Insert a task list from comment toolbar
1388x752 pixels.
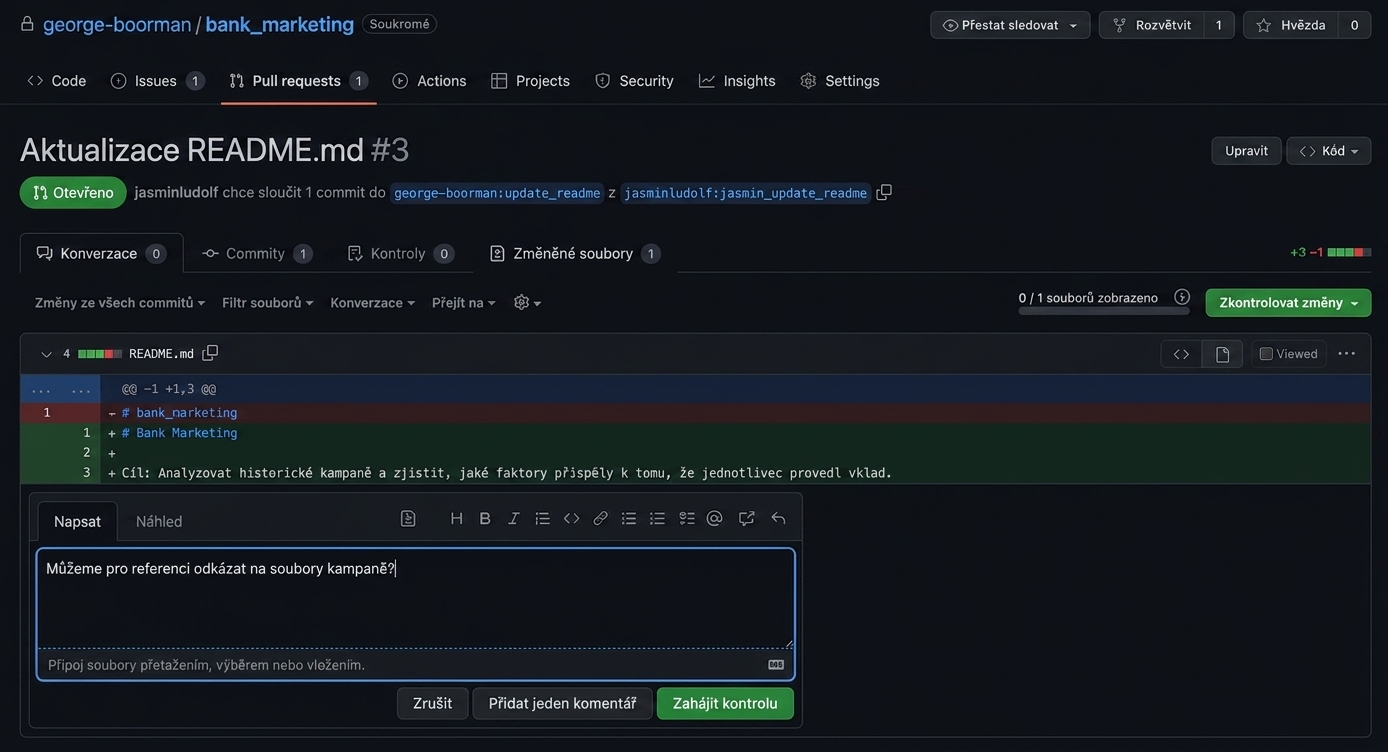[686, 518]
